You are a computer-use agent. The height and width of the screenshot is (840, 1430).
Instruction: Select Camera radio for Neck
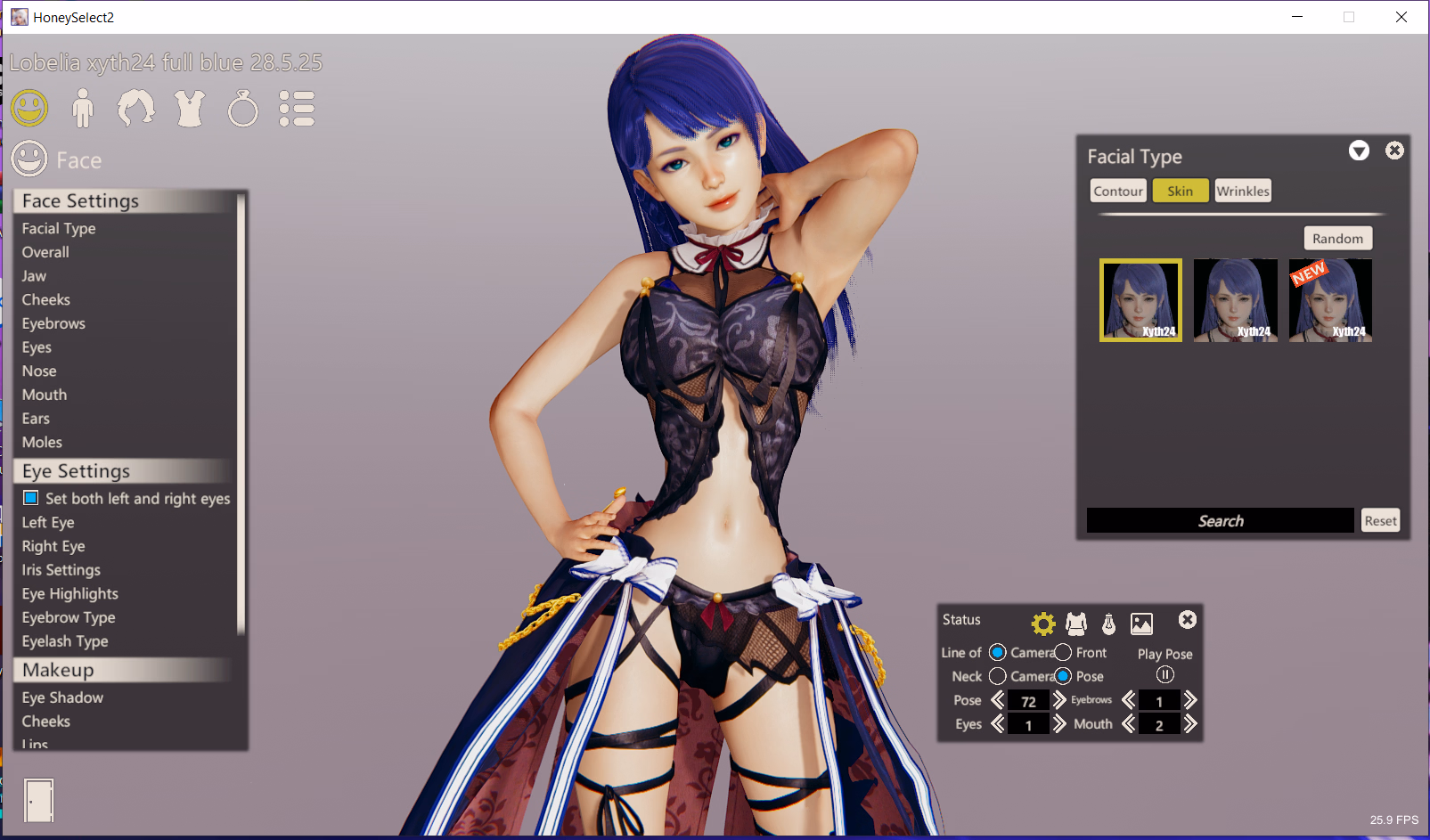point(998,677)
